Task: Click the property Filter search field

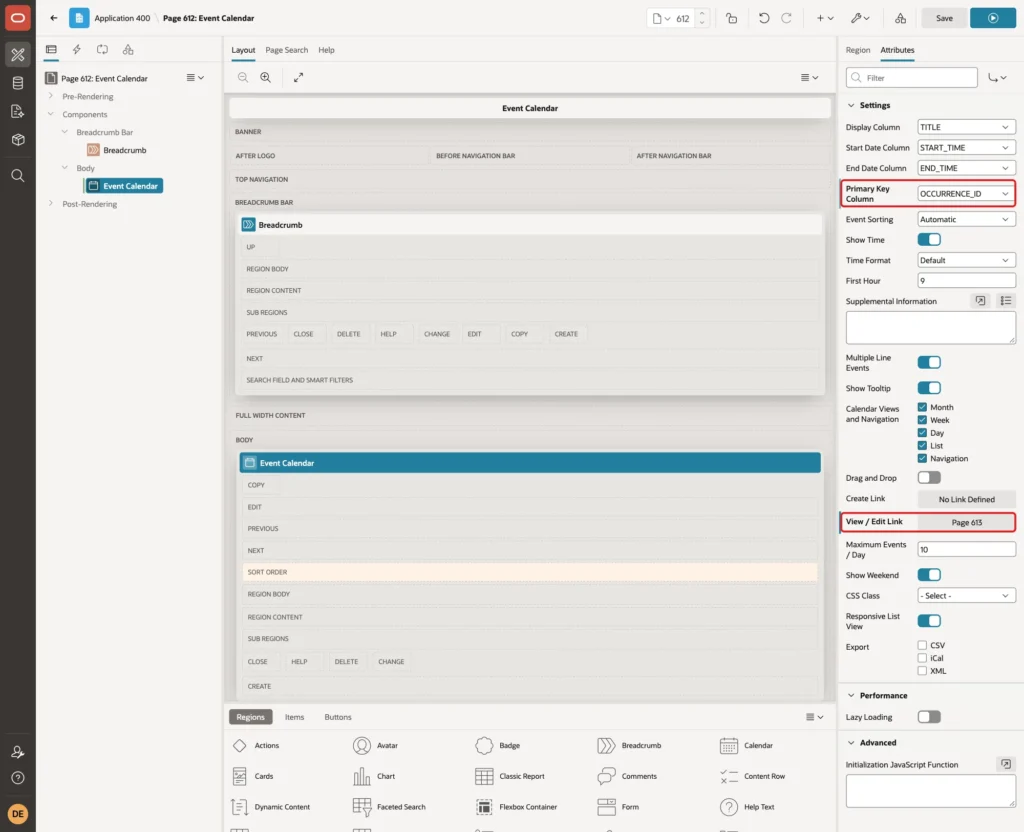Action: pyautogui.click(x=912, y=78)
